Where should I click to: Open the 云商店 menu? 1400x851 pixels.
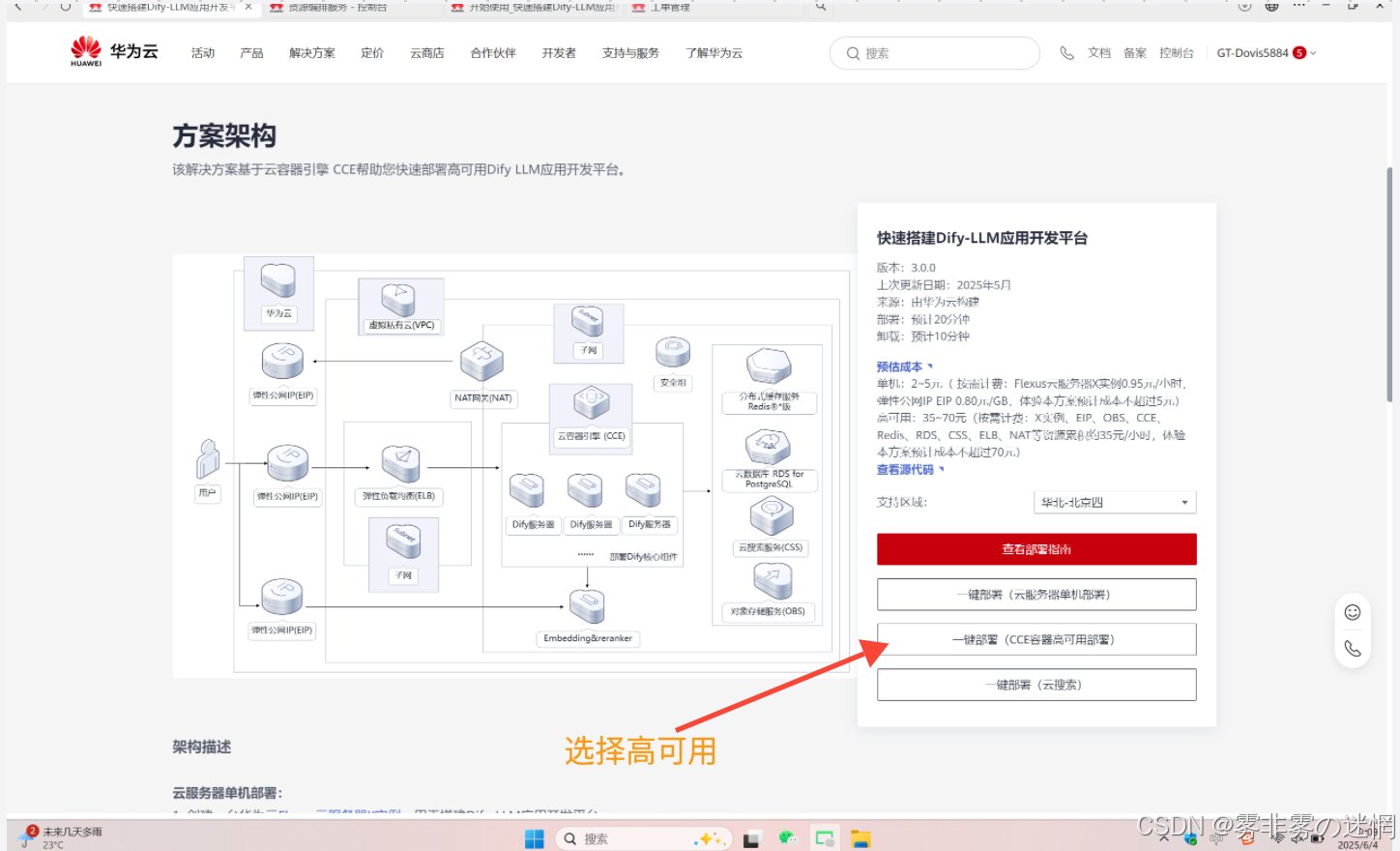(427, 53)
